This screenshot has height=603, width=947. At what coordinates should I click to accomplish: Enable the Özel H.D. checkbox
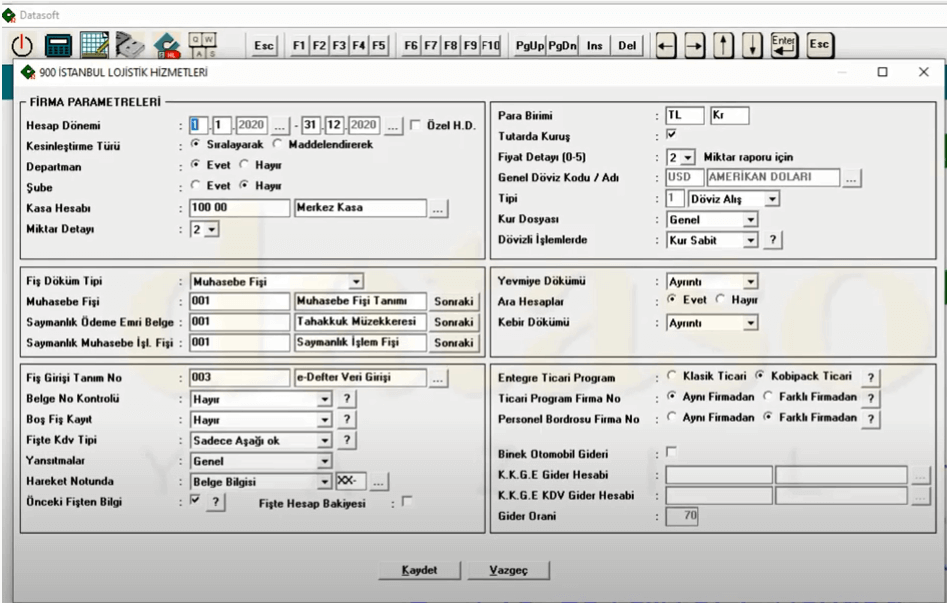pyautogui.click(x=415, y=125)
